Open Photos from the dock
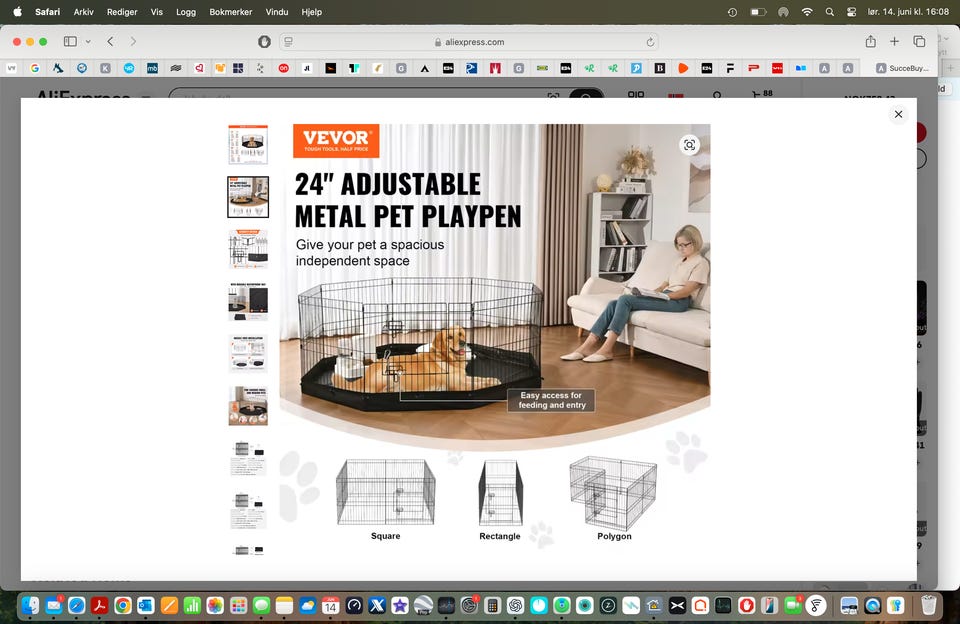 tap(215, 606)
